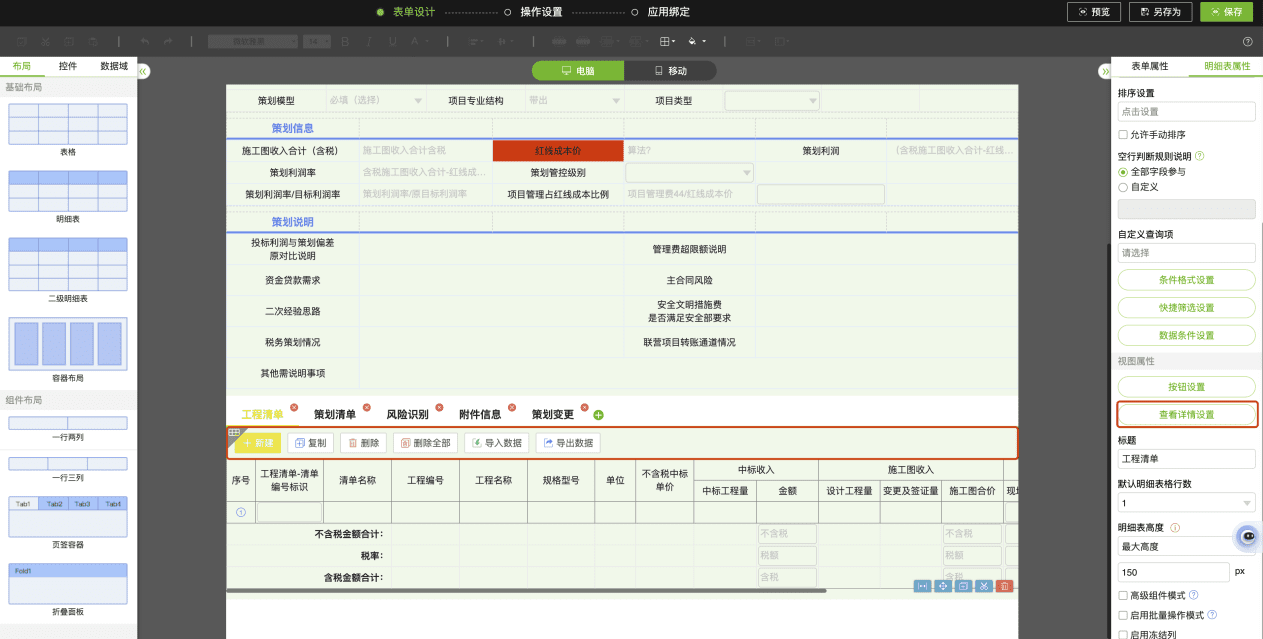The image size is (1263, 639).
Task: Open the 策划清单 tab
Action: pyautogui.click(x=335, y=415)
